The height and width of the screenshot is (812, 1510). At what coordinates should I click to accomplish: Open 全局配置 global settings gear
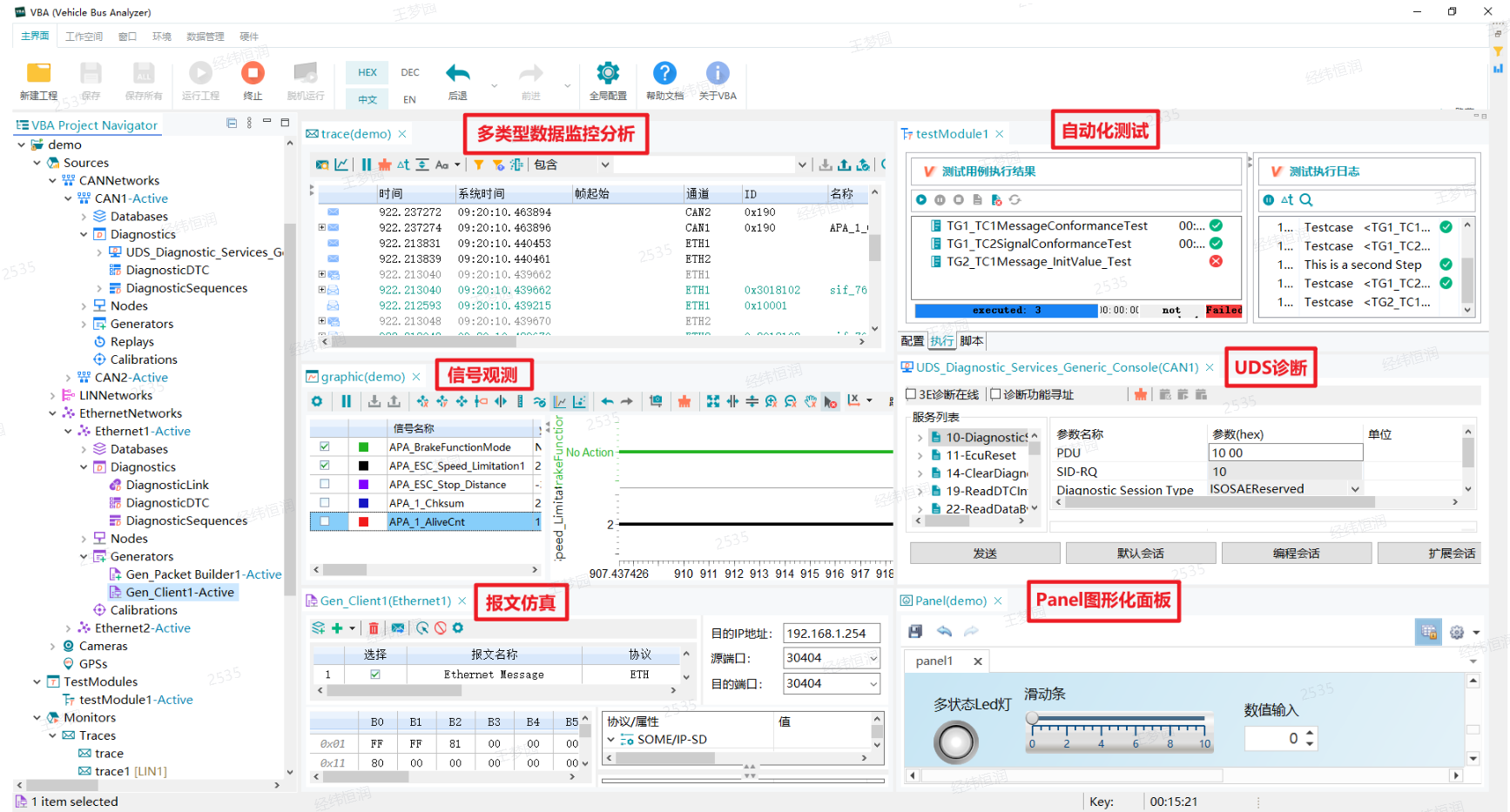608,73
